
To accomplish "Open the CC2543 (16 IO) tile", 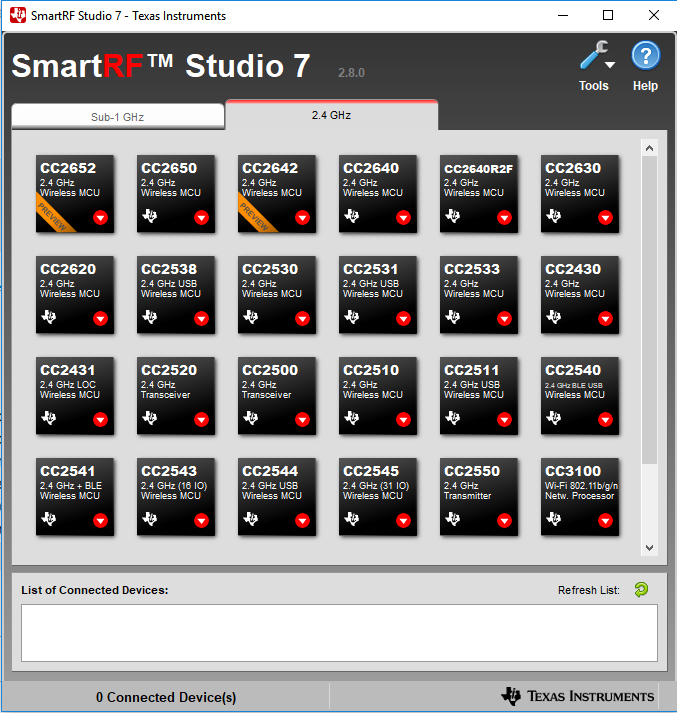I will click(x=176, y=497).
